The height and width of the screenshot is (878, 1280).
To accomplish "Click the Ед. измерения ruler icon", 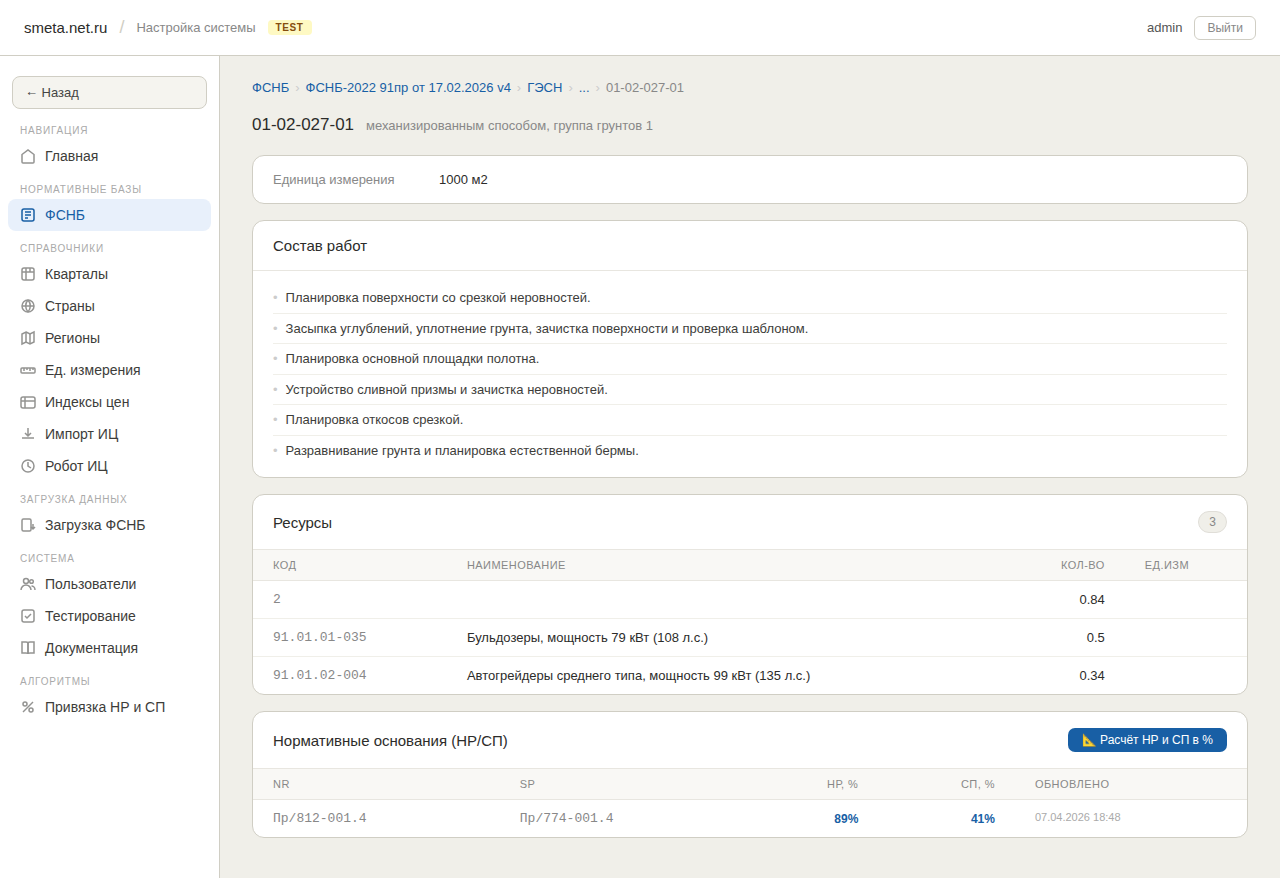I will [28, 369].
